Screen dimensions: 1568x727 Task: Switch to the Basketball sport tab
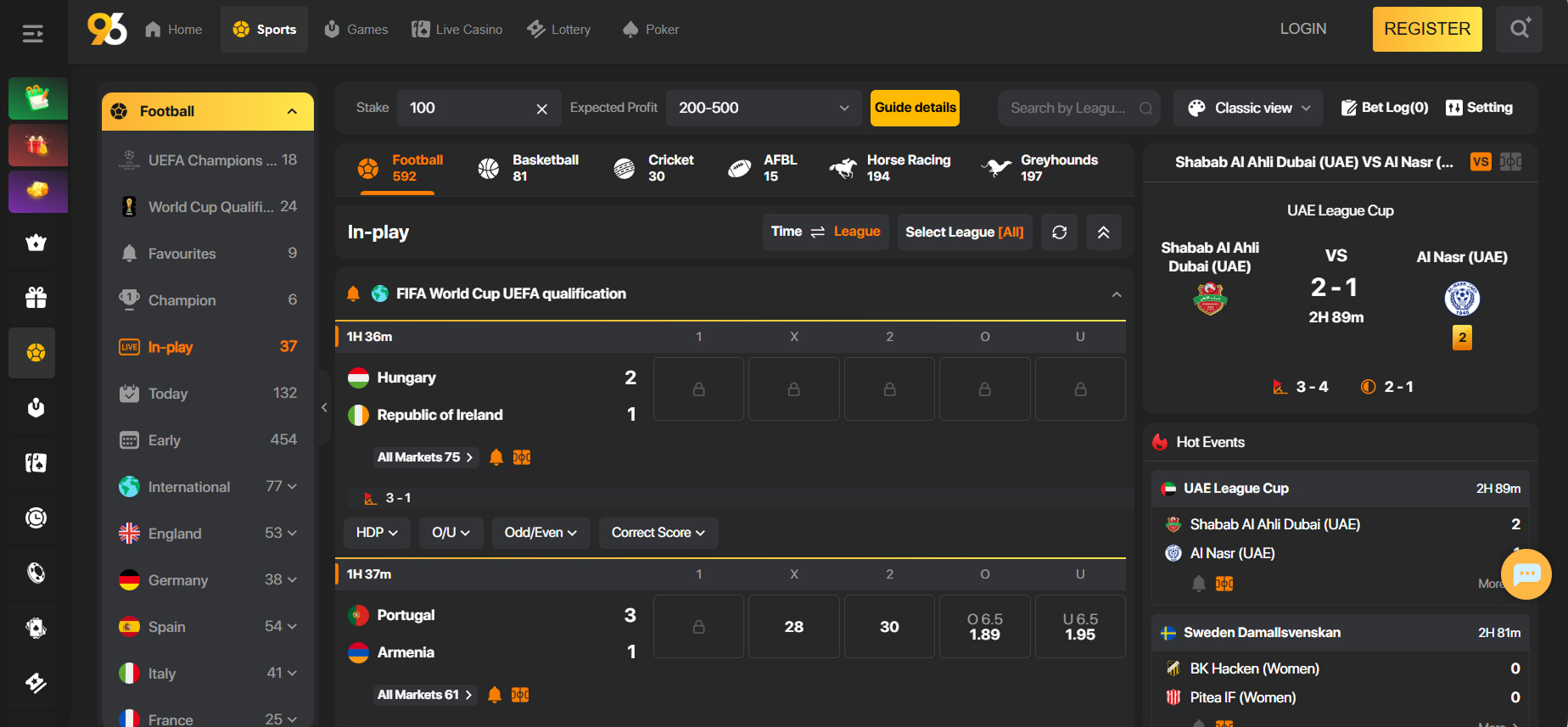[x=529, y=168]
